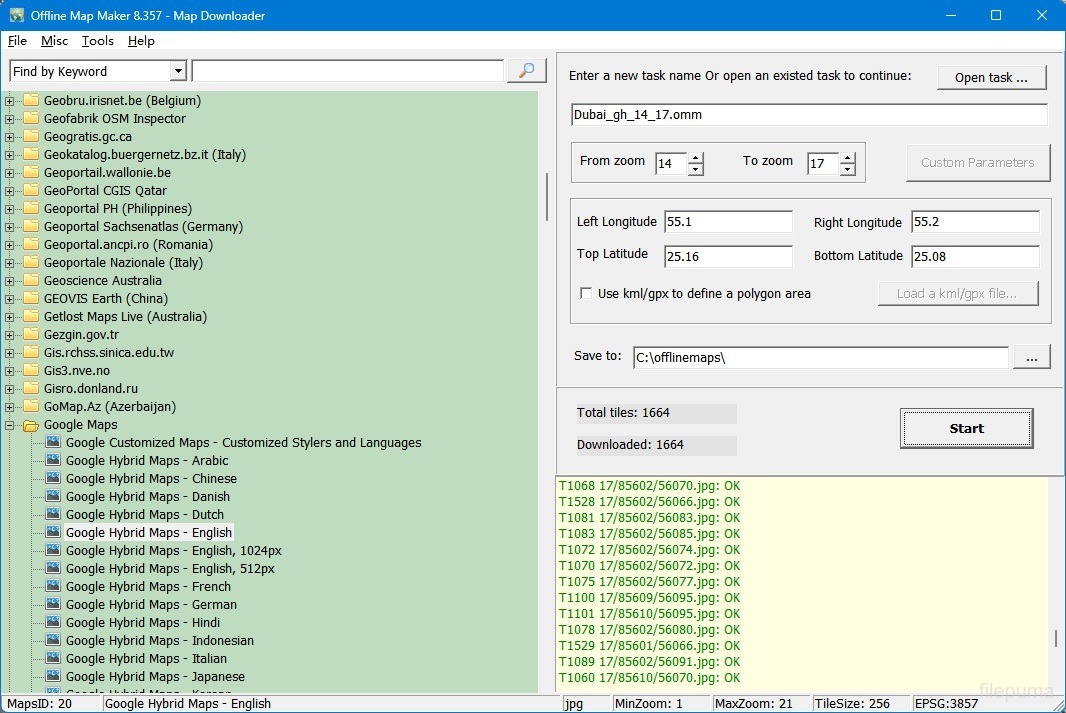Click the Offline Map Maker title bar icon
This screenshot has width=1066, height=713.
pos(17,15)
